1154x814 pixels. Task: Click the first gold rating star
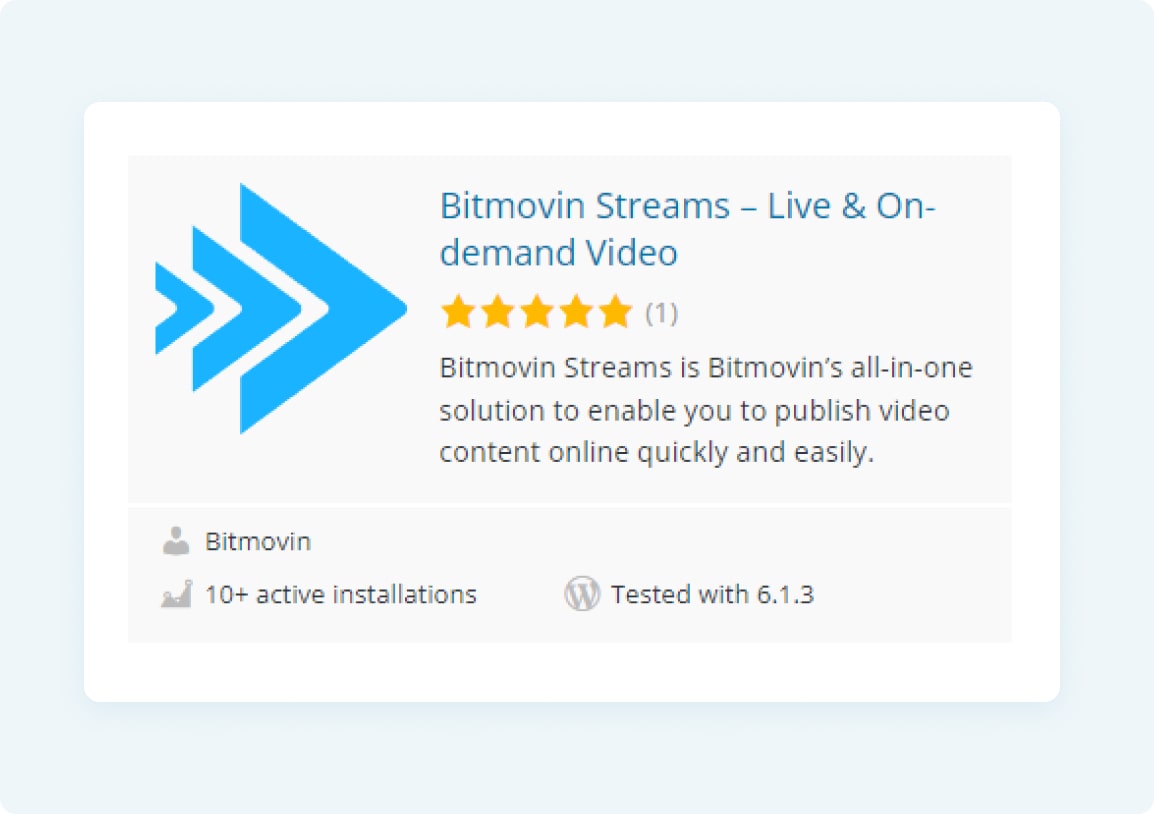tap(458, 311)
